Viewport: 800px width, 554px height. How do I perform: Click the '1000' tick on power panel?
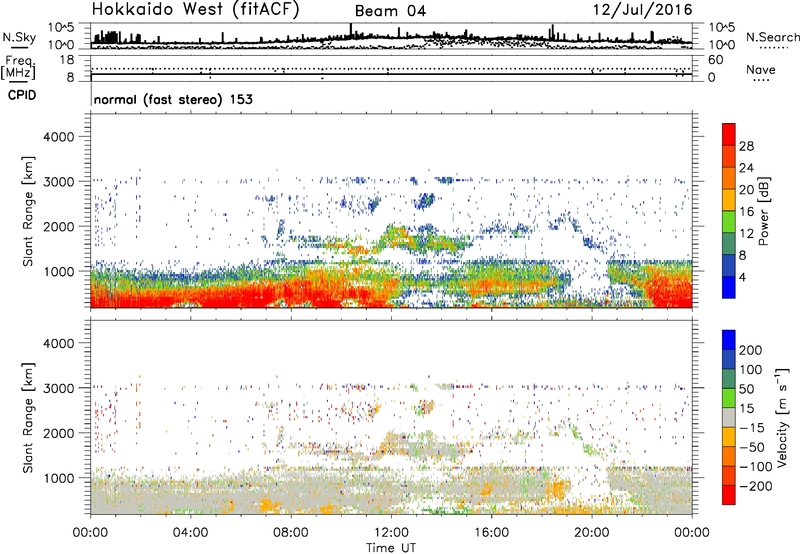[58, 271]
